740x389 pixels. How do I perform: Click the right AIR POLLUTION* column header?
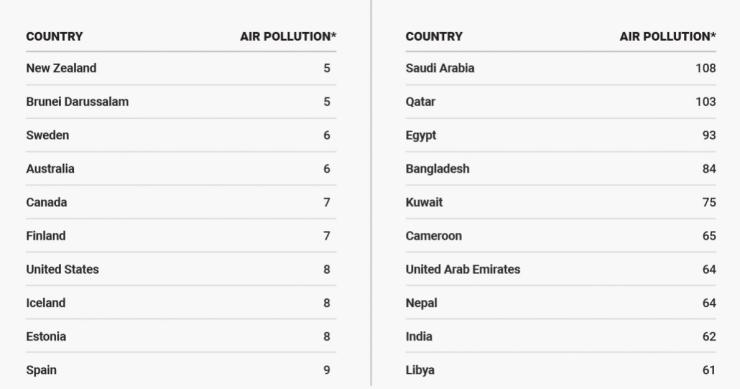click(x=667, y=36)
